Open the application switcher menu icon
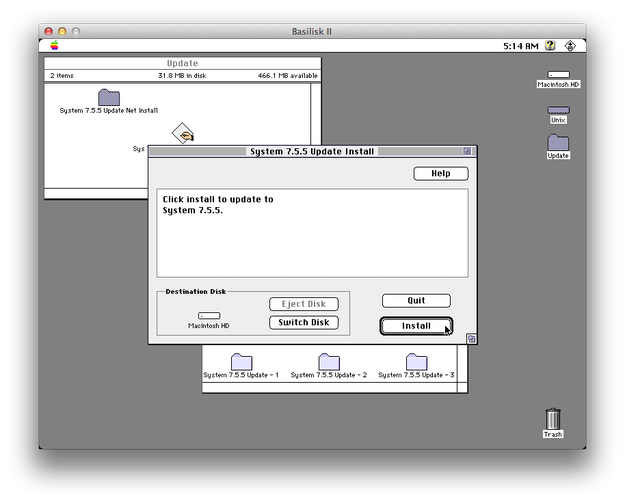Viewport: 625px width, 503px height. point(570,46)
